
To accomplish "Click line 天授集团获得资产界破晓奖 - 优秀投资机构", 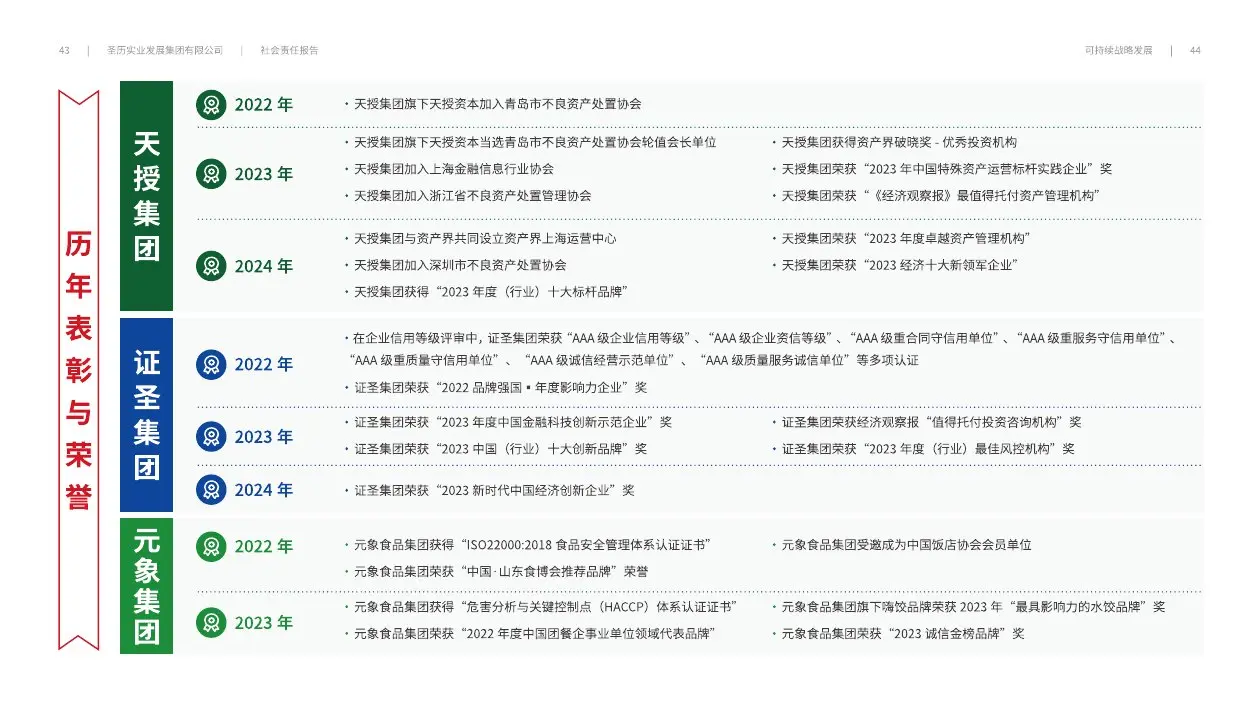I will click(x=894, y=143).
